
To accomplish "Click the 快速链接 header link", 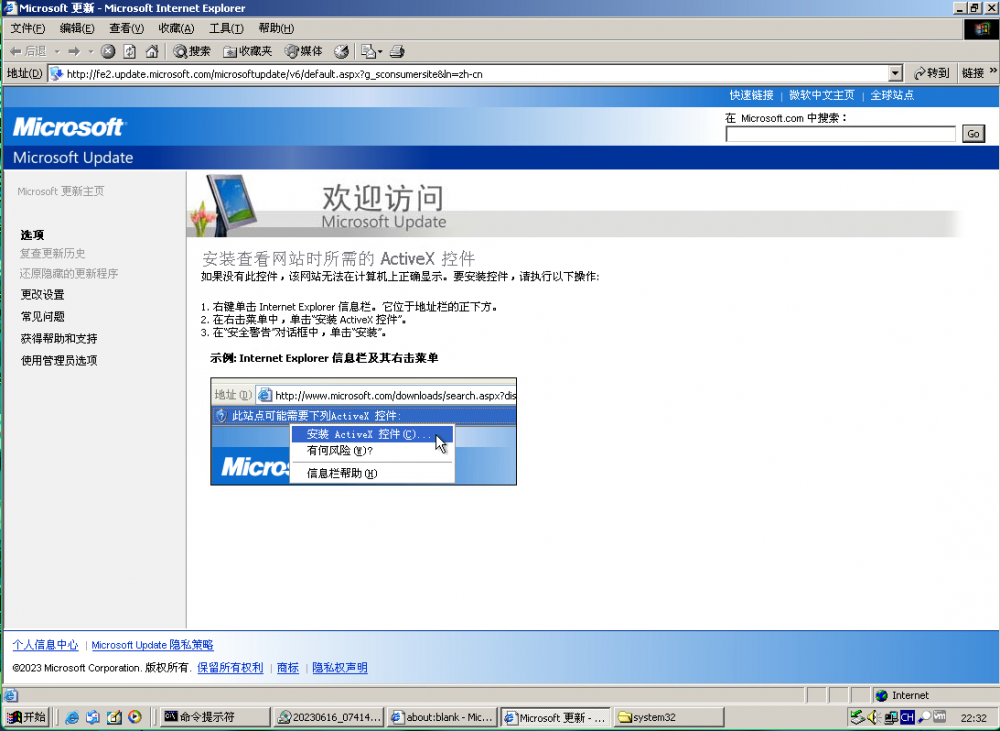I will (x=751, y=95).
